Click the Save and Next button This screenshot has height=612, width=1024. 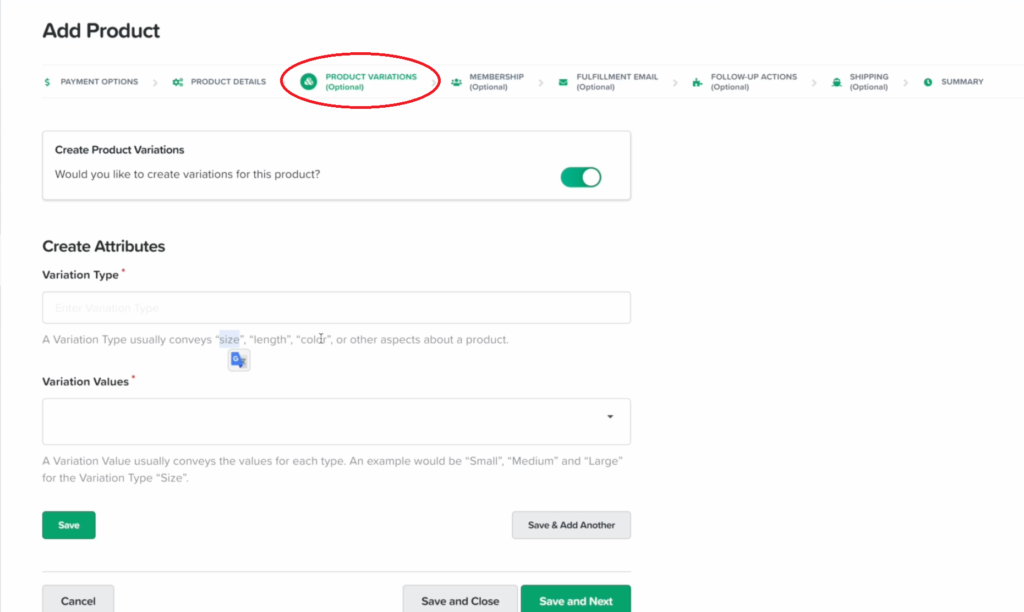coord(576,600)
